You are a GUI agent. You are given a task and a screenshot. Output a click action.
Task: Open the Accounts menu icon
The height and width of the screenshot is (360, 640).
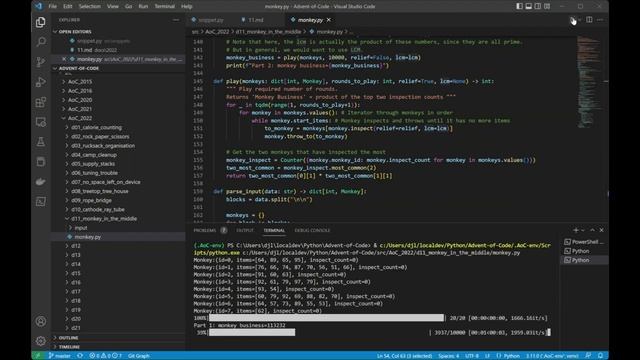[40, 321]
